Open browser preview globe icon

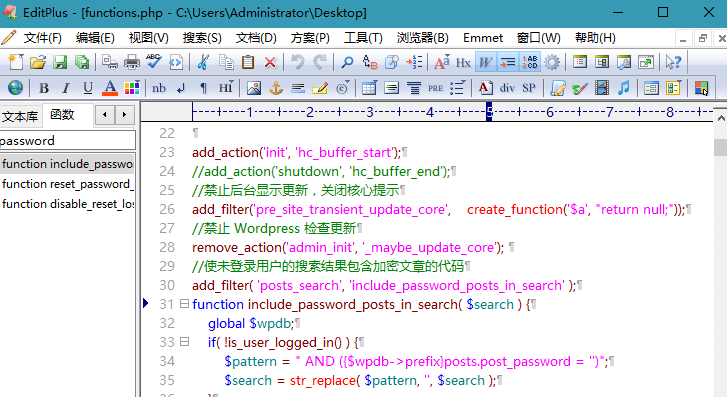(x=15, y=88)
